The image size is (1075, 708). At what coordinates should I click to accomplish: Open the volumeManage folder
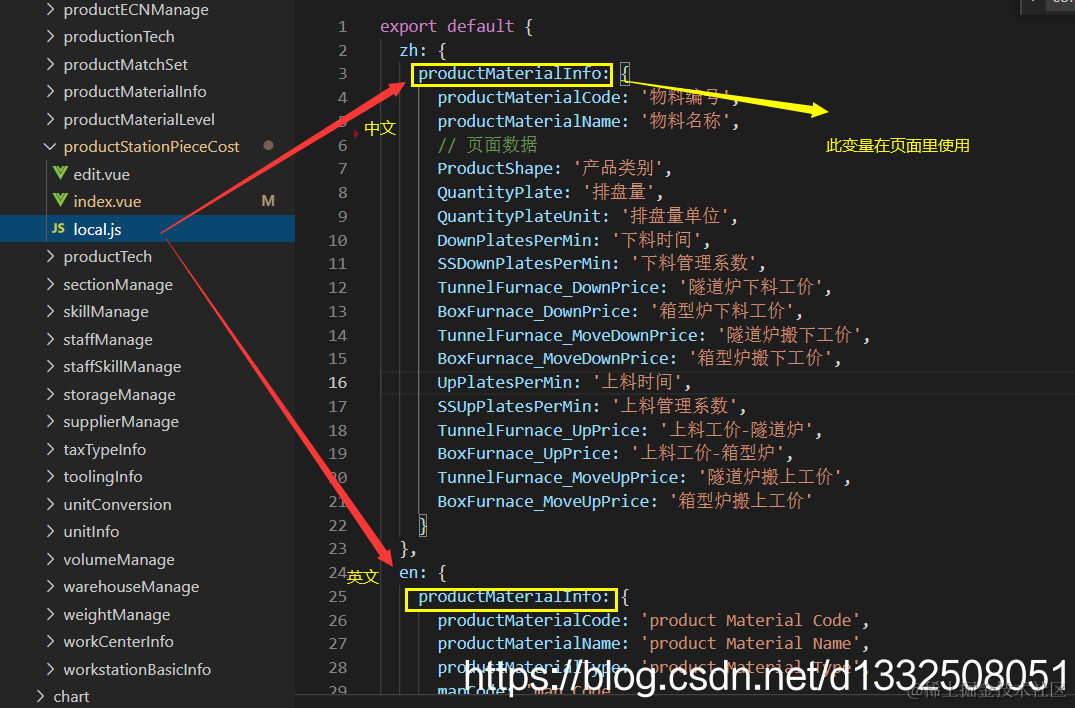tap(119, 559)
